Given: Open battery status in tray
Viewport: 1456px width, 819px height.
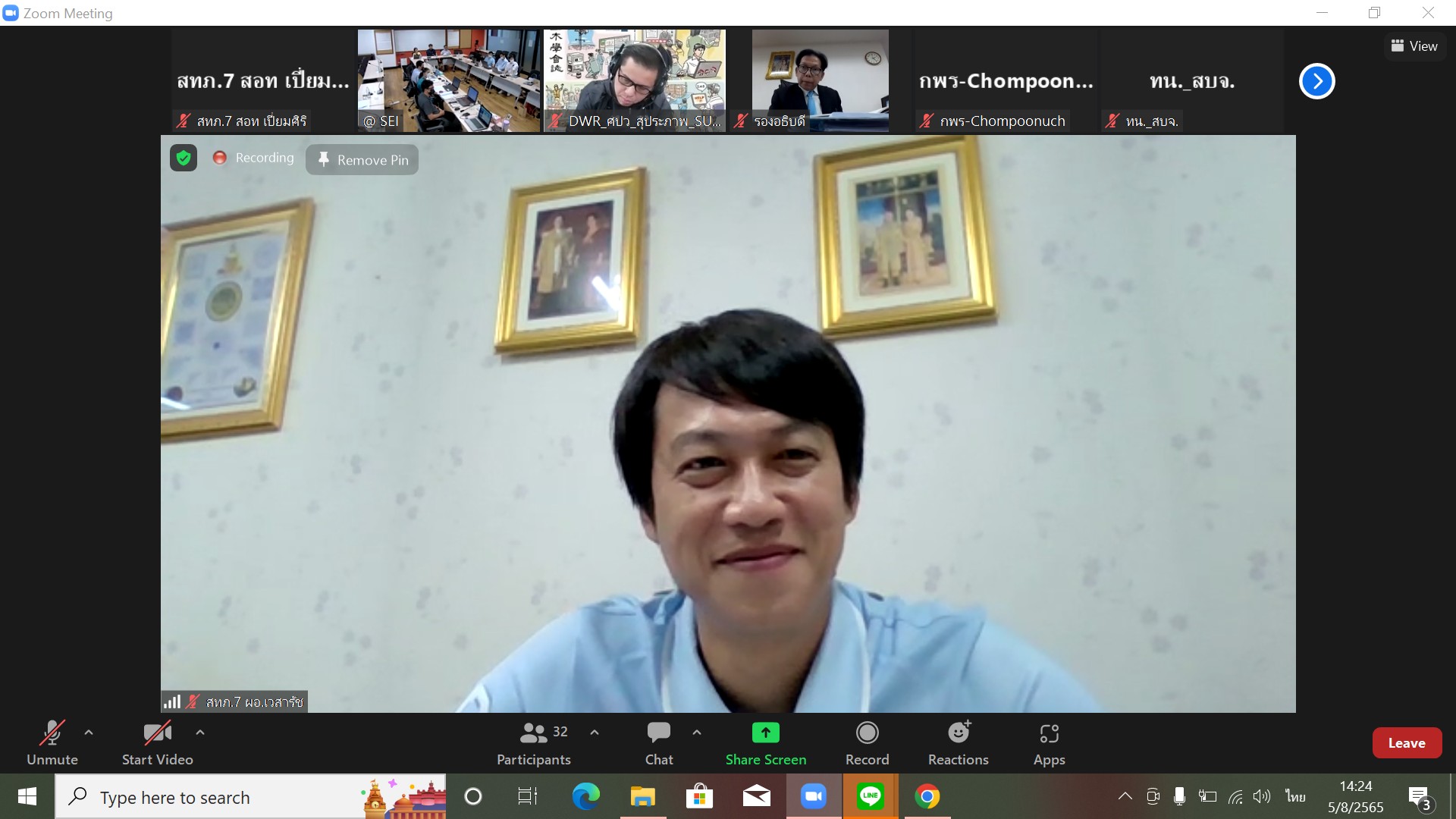Looking at the screenshot, I should click(x=1207, y=796).
